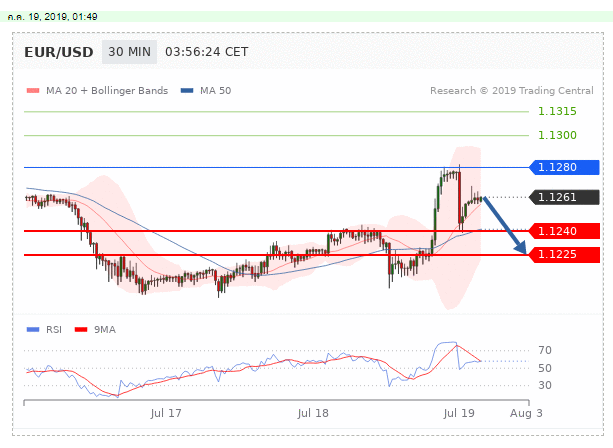Image resolution: width=613 pixels, height=448 pixels.
Task: Click the black 1.1261 current price tag
Action: (x=564, y=197)
